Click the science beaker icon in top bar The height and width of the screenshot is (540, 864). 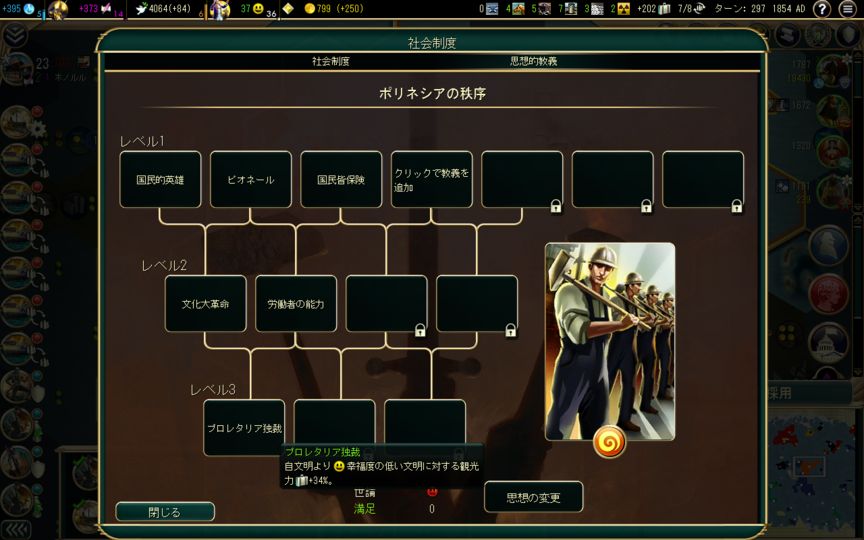tap(29, 9)
